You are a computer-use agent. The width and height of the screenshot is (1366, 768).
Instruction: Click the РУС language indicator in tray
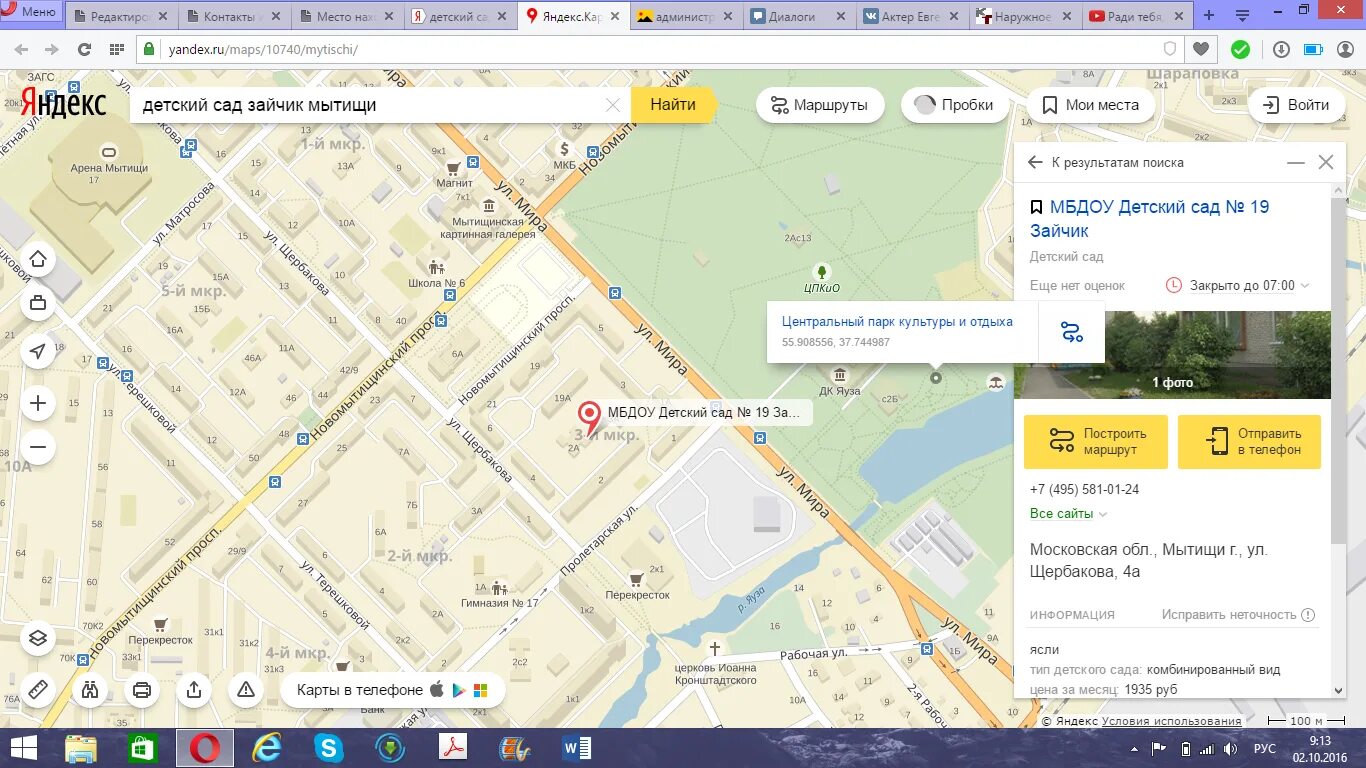(x=1265, y=748)
